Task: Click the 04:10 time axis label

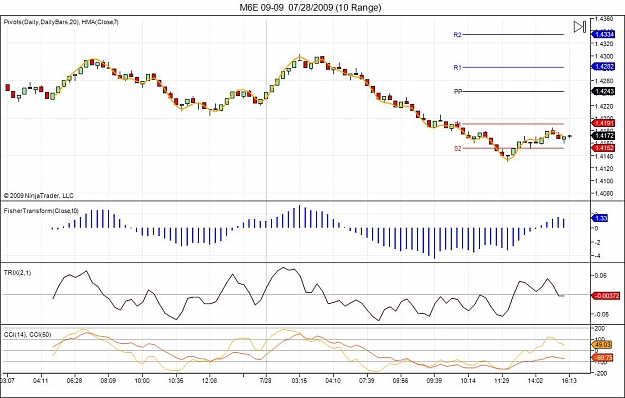Action: click(x=333, y=380)
